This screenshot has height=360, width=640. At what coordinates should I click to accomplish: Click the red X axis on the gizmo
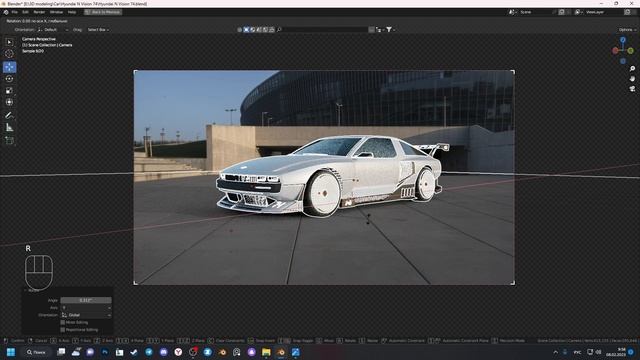pos(615,51)
